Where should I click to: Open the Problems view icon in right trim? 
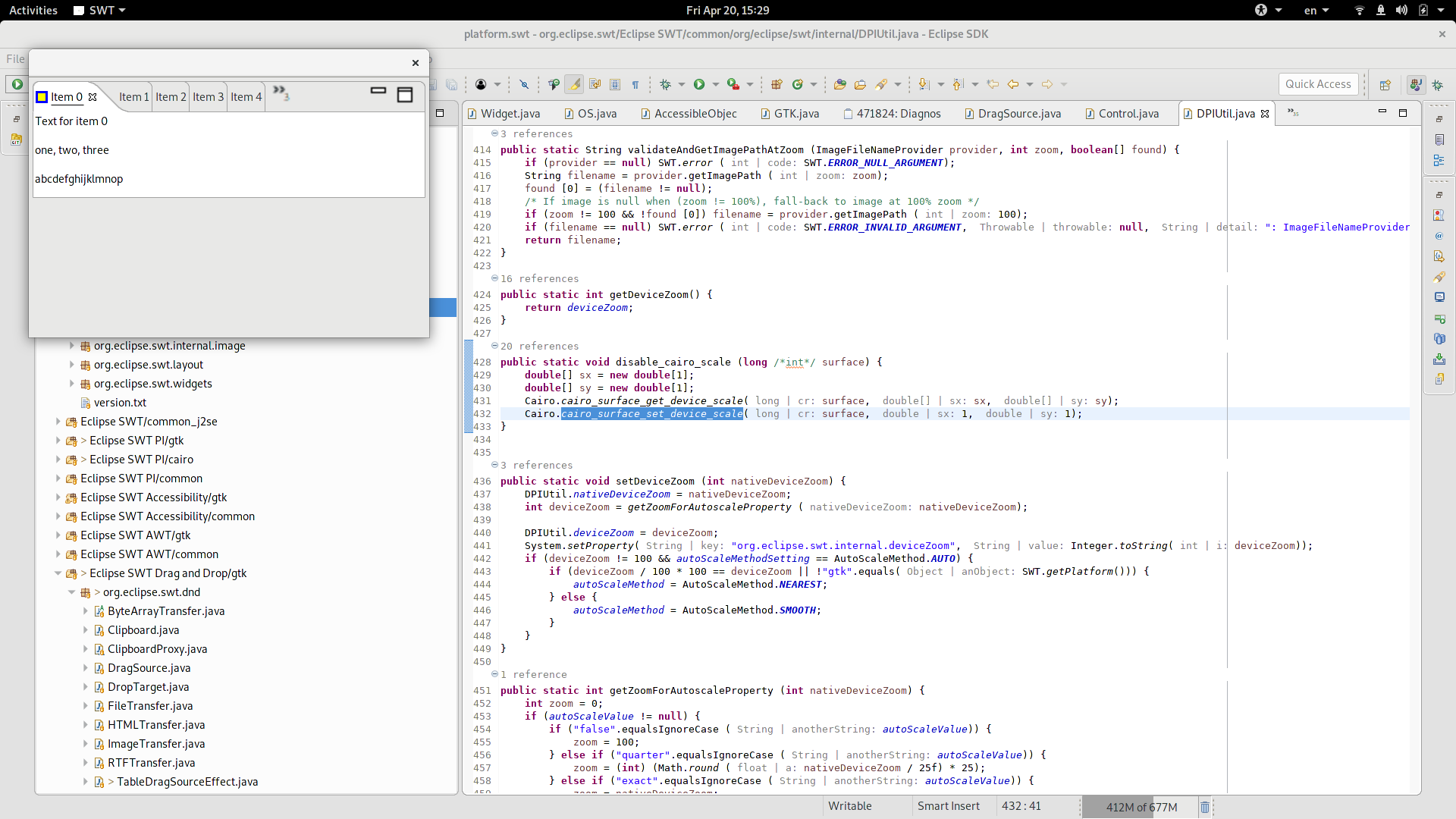tap(1439, 215)
